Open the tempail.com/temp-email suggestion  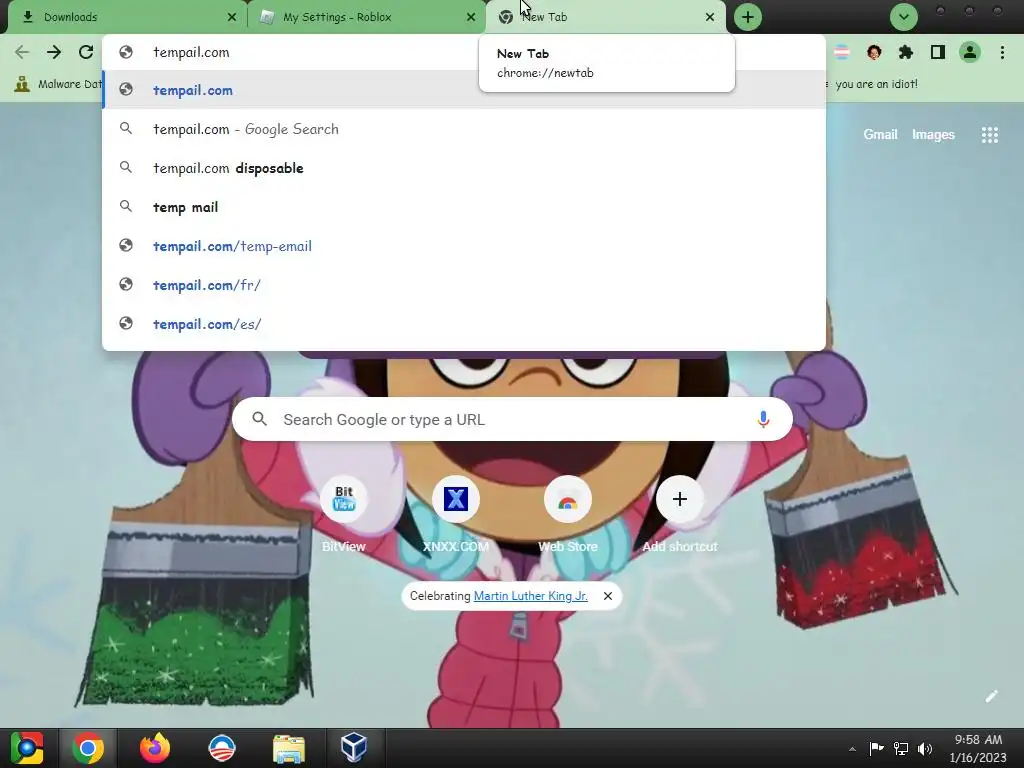tap(464, 246)
